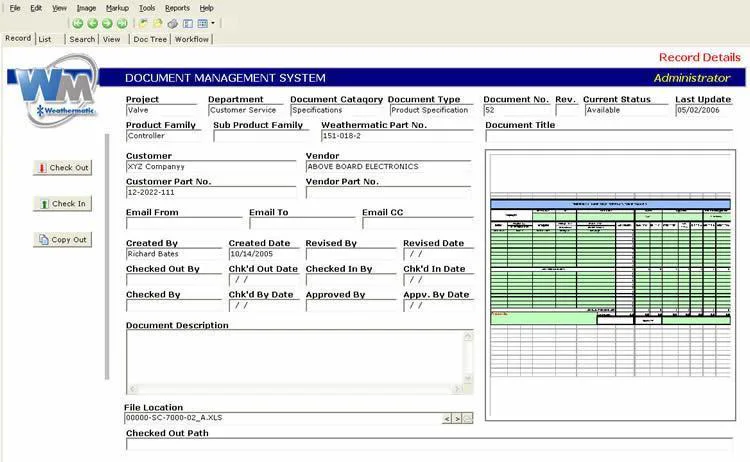
Task: Click the Document Description vertical scrollbar
Action: click(468, 358)
